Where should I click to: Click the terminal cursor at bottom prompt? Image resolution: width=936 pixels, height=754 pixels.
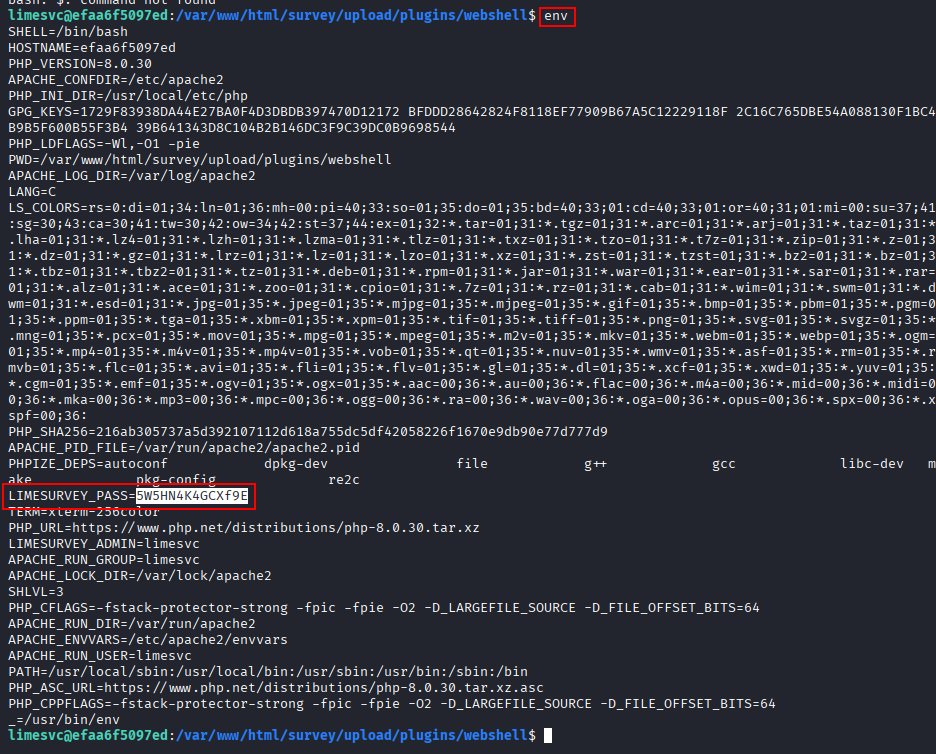[x=548, y=735]
